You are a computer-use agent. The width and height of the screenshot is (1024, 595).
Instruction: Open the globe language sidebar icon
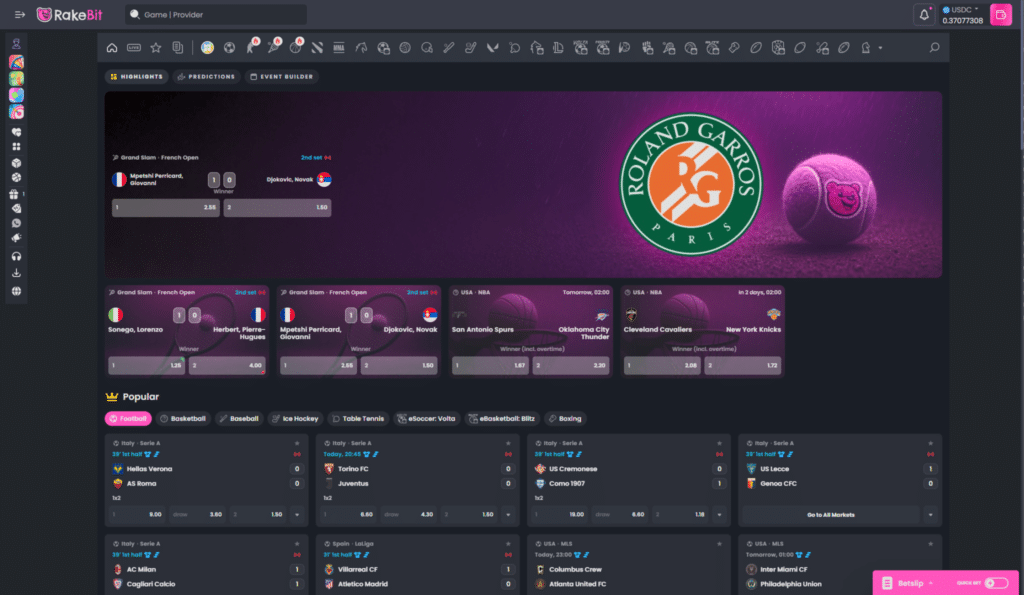tap(16, 291)
